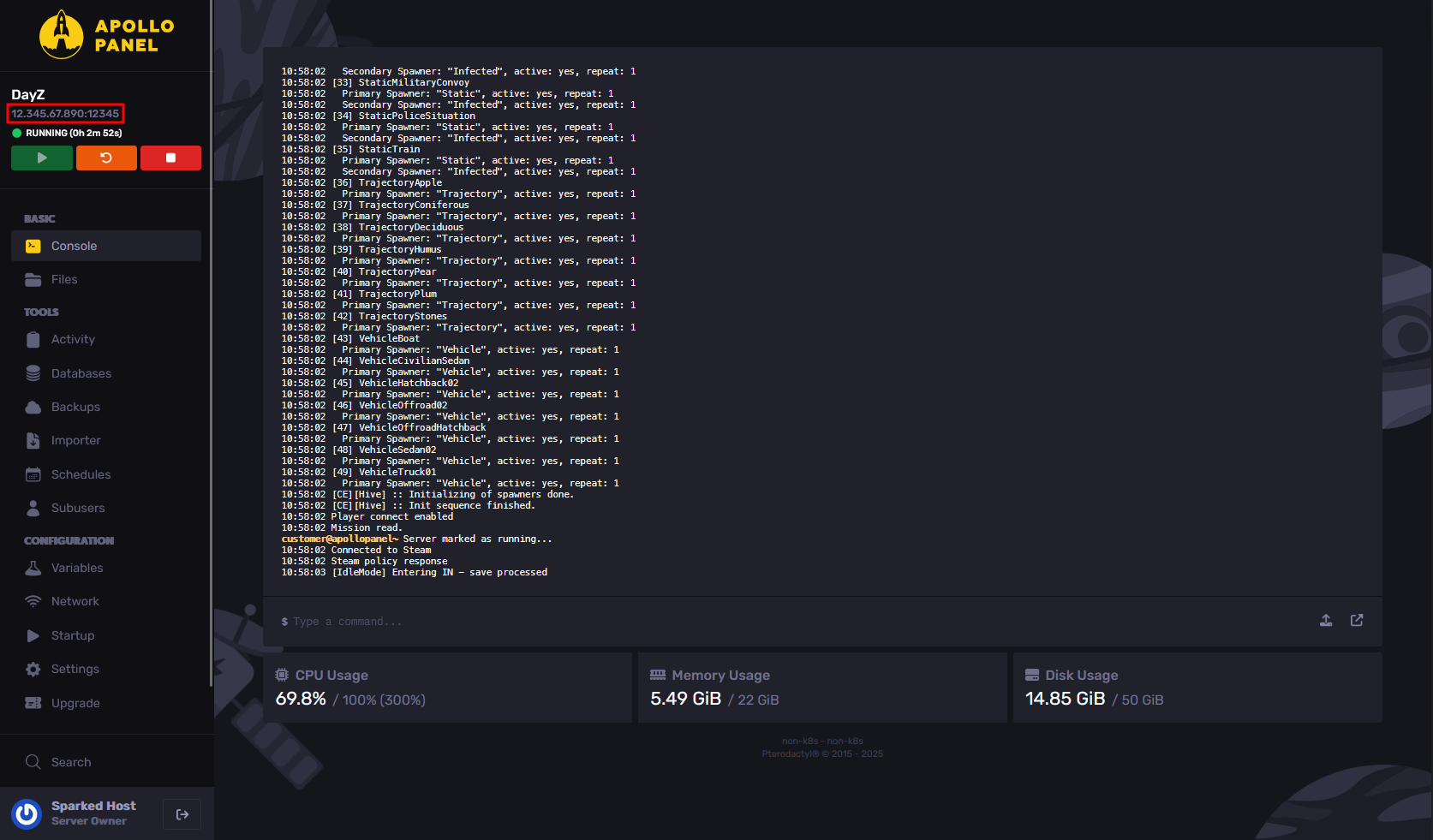Image resolution: width=1433 pixels, height=840 pixels.
Task: Click the console log upload icon
Action: pos(1326,620)
